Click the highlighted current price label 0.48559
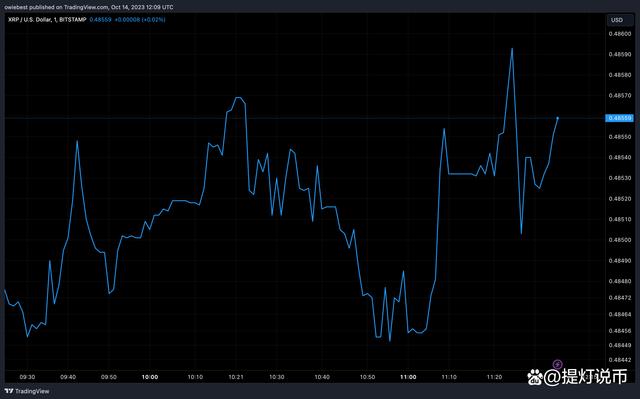 coord(619,118)
